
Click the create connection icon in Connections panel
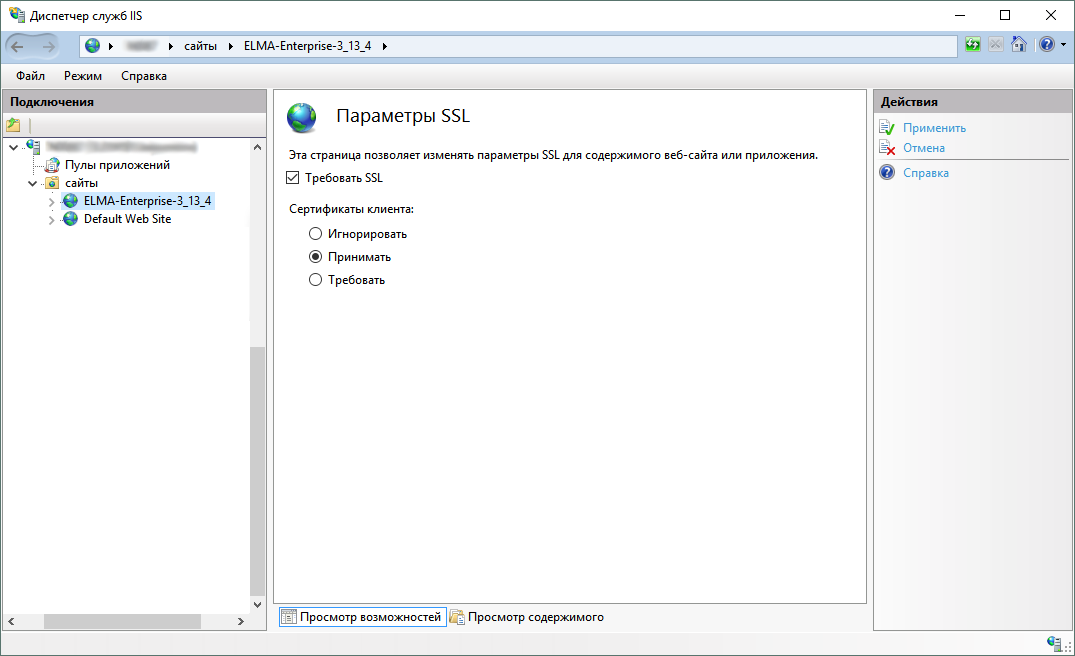point(13,125)
